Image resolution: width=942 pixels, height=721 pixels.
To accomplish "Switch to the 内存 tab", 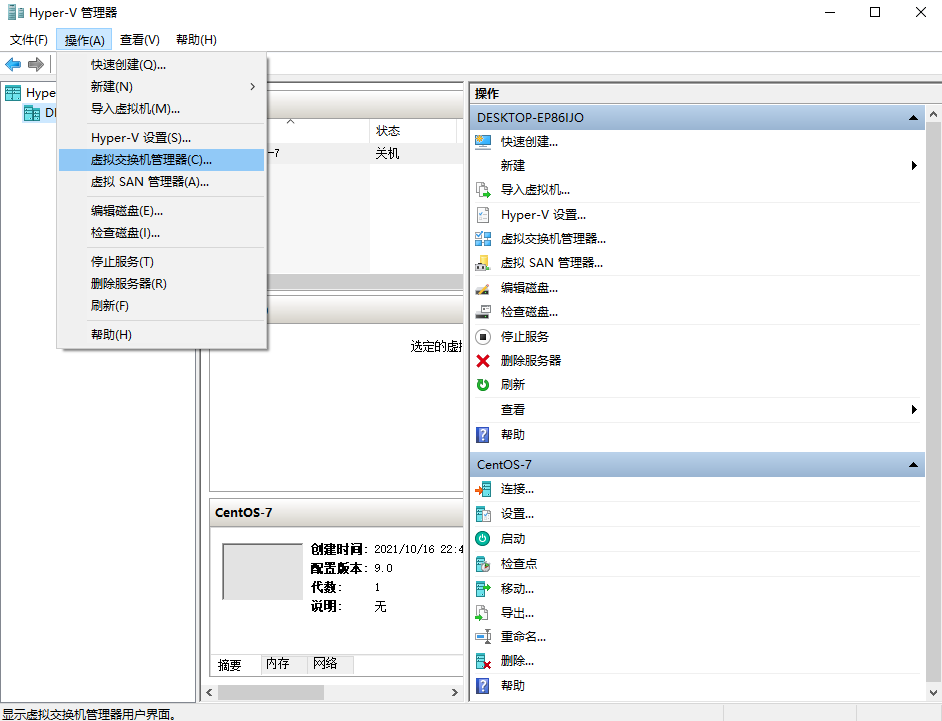I will (284, 664).
